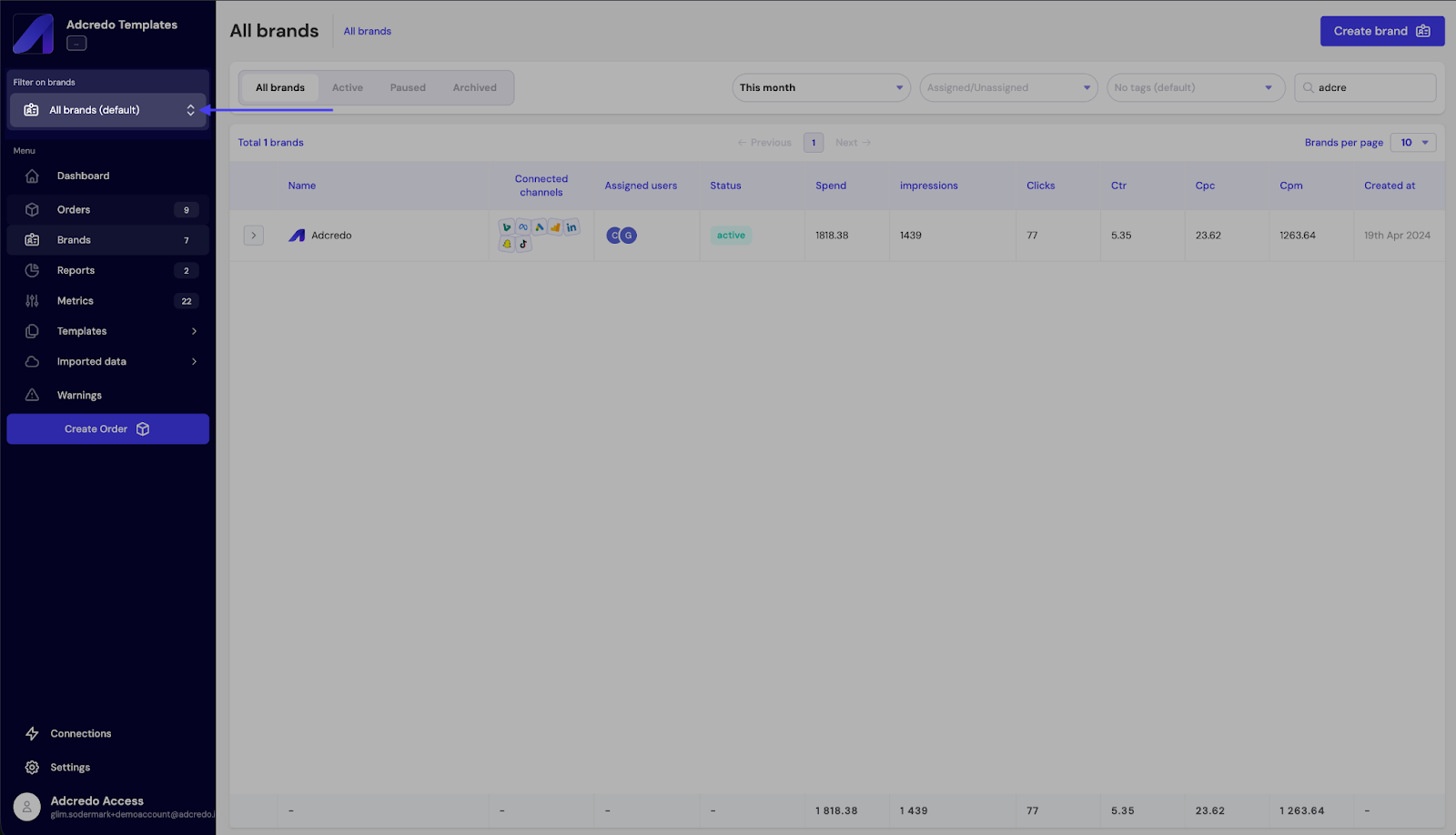
Task: Click the Orders box icon
Action: click(x=32, y=210)
